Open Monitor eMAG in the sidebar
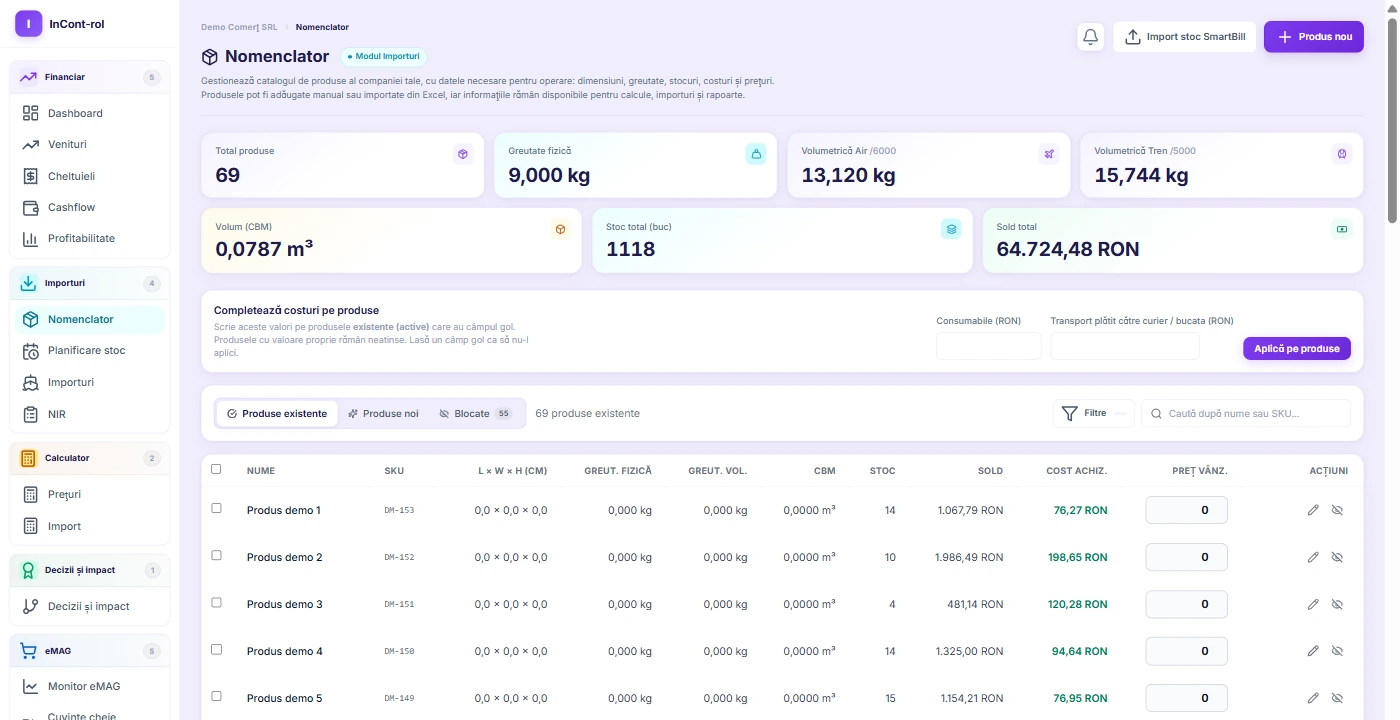Viewport: 1400px width, 720px height. tap(90, 686)
